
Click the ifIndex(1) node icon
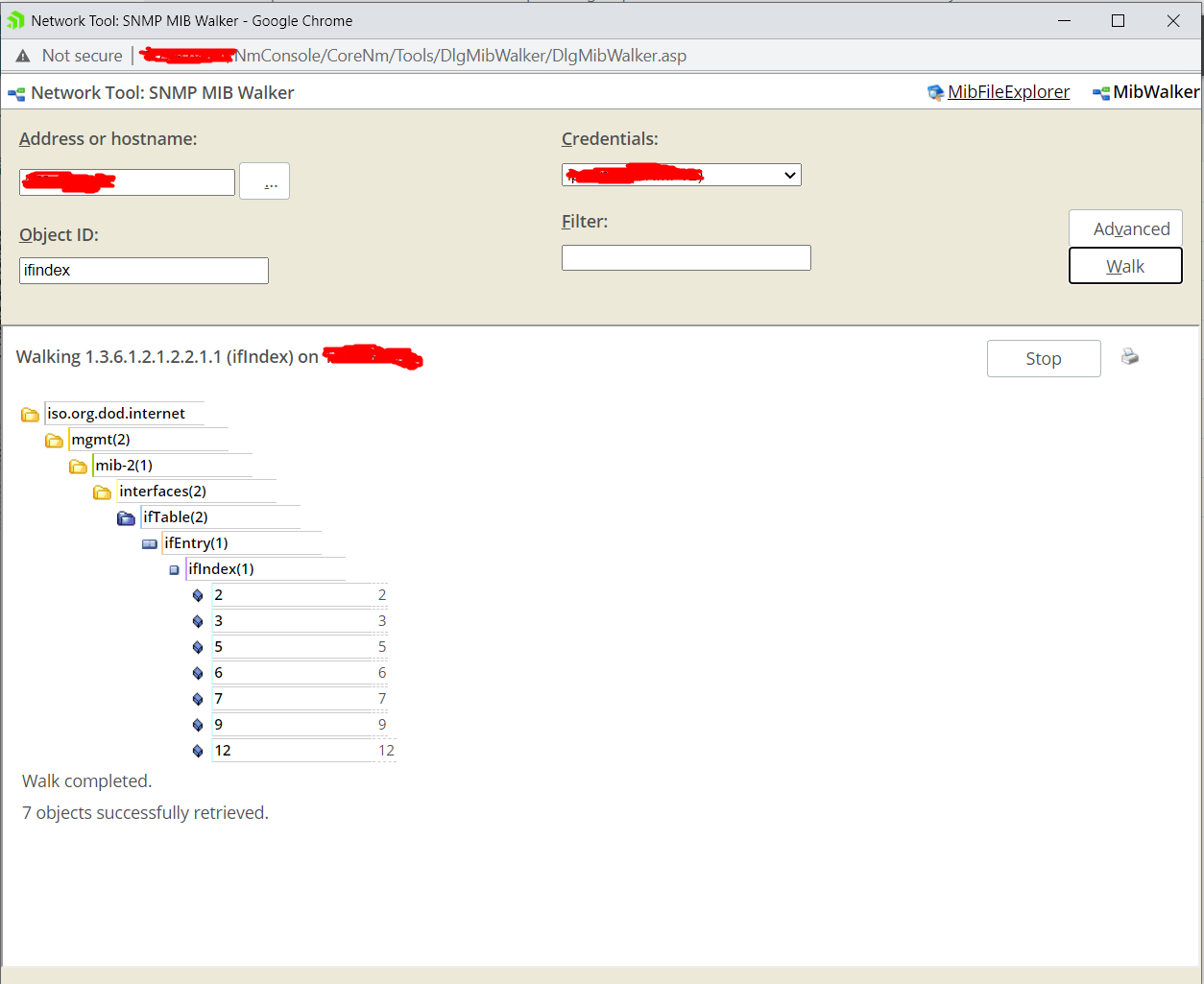174,570
